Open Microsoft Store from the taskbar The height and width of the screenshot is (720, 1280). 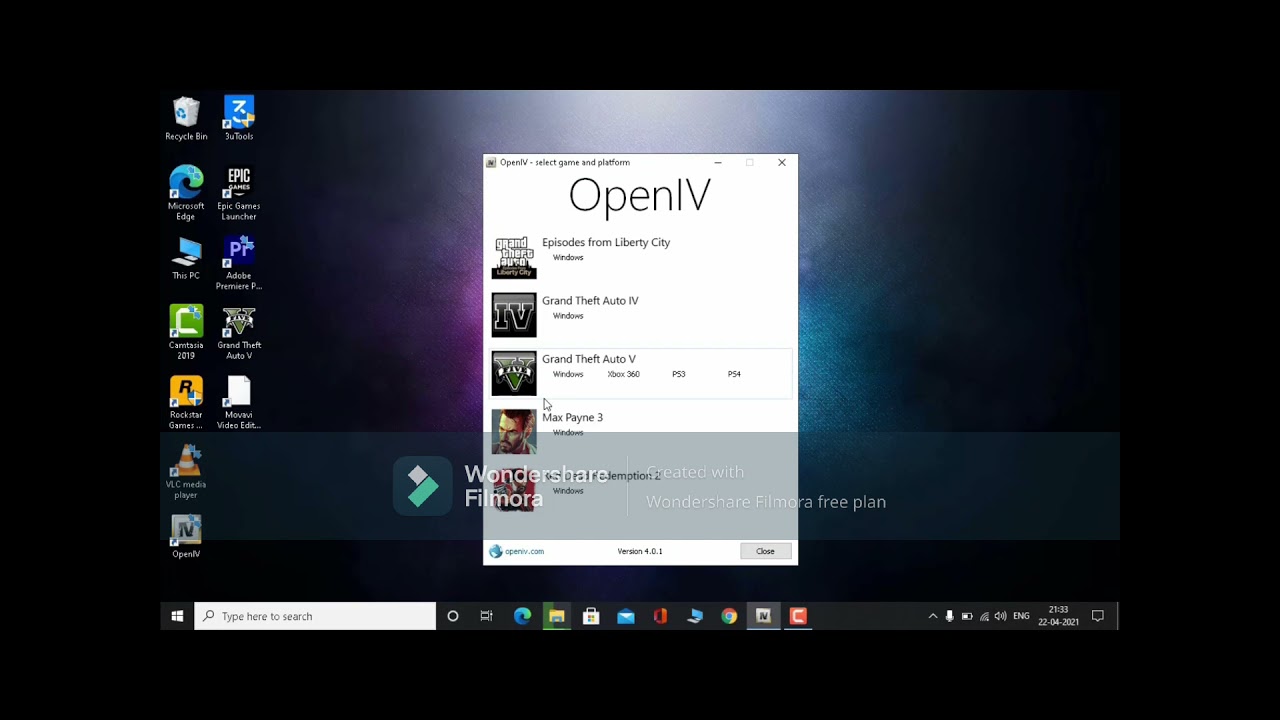click(591, 616)
